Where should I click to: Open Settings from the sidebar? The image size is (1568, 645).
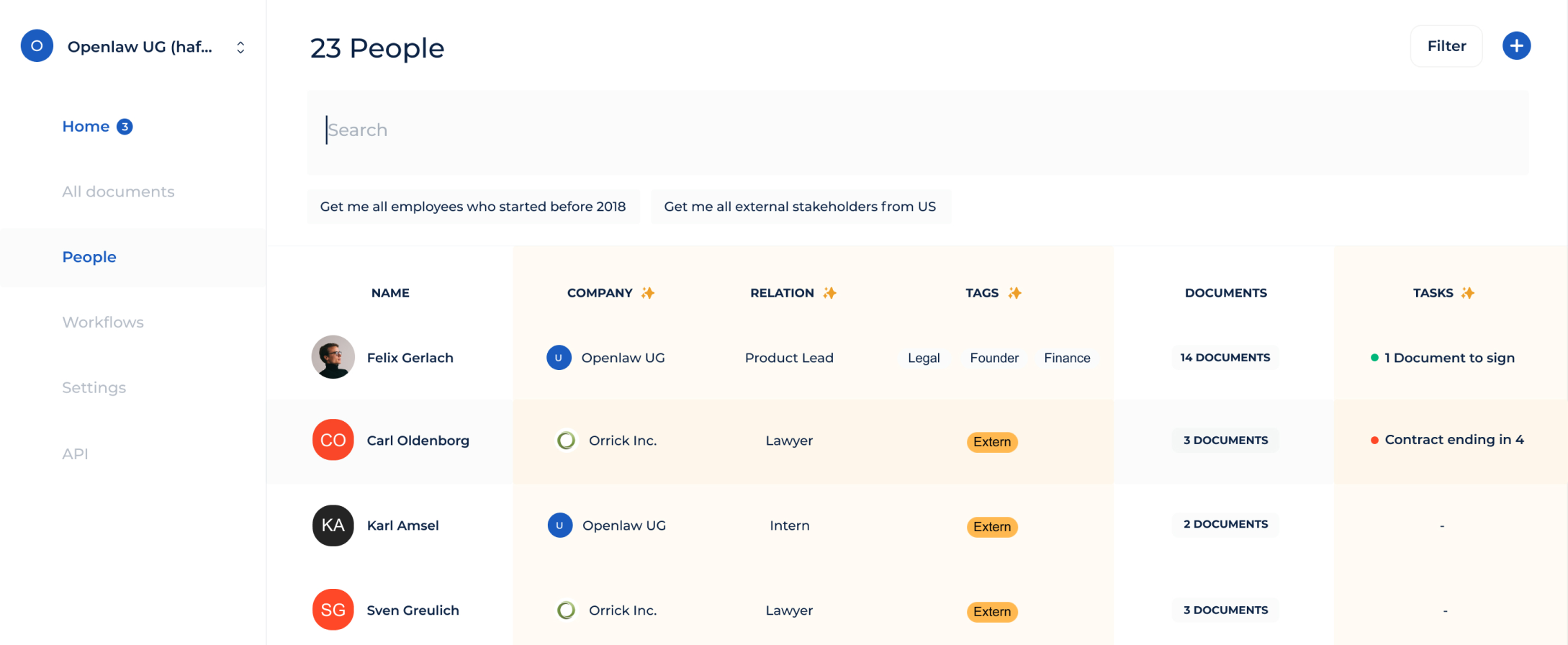pyautogui.click(x=94, y=388)
